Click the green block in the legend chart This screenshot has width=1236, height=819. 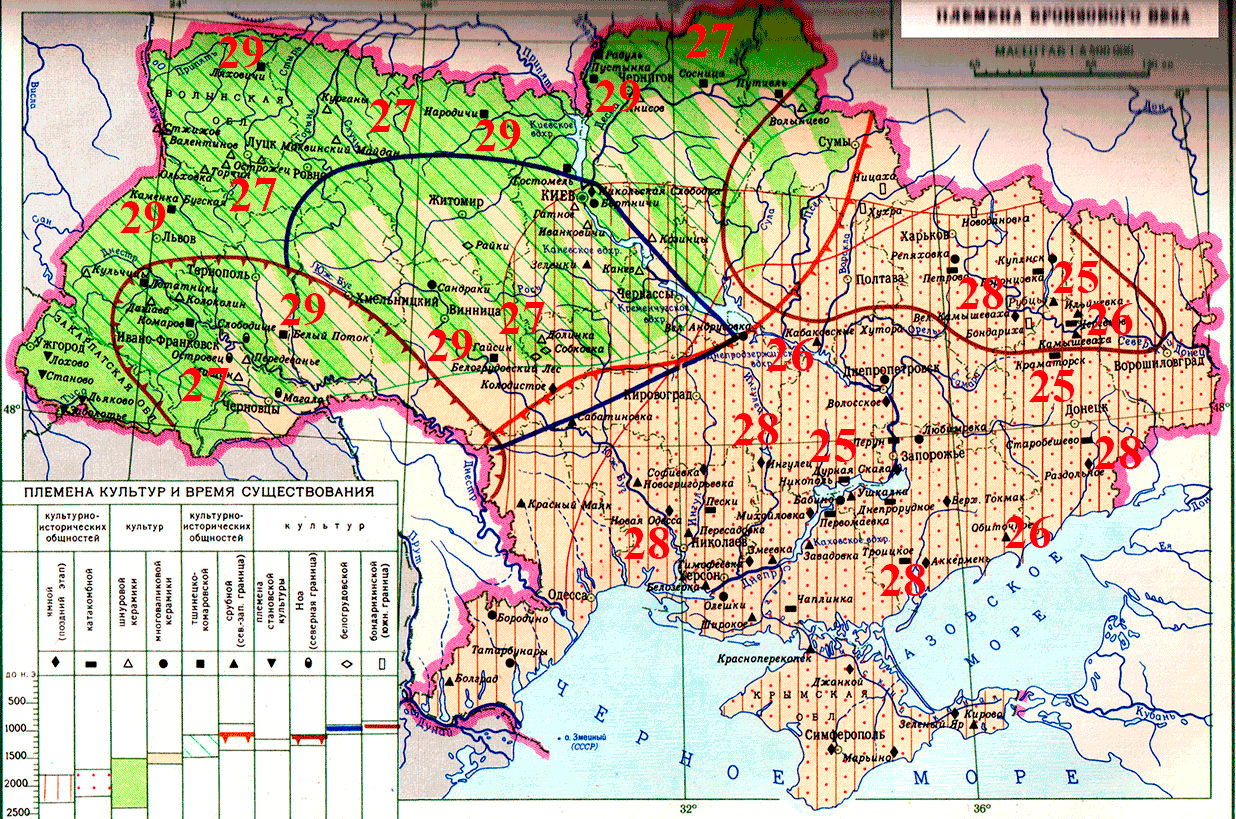pyautogui.click(x=128, y=782)
